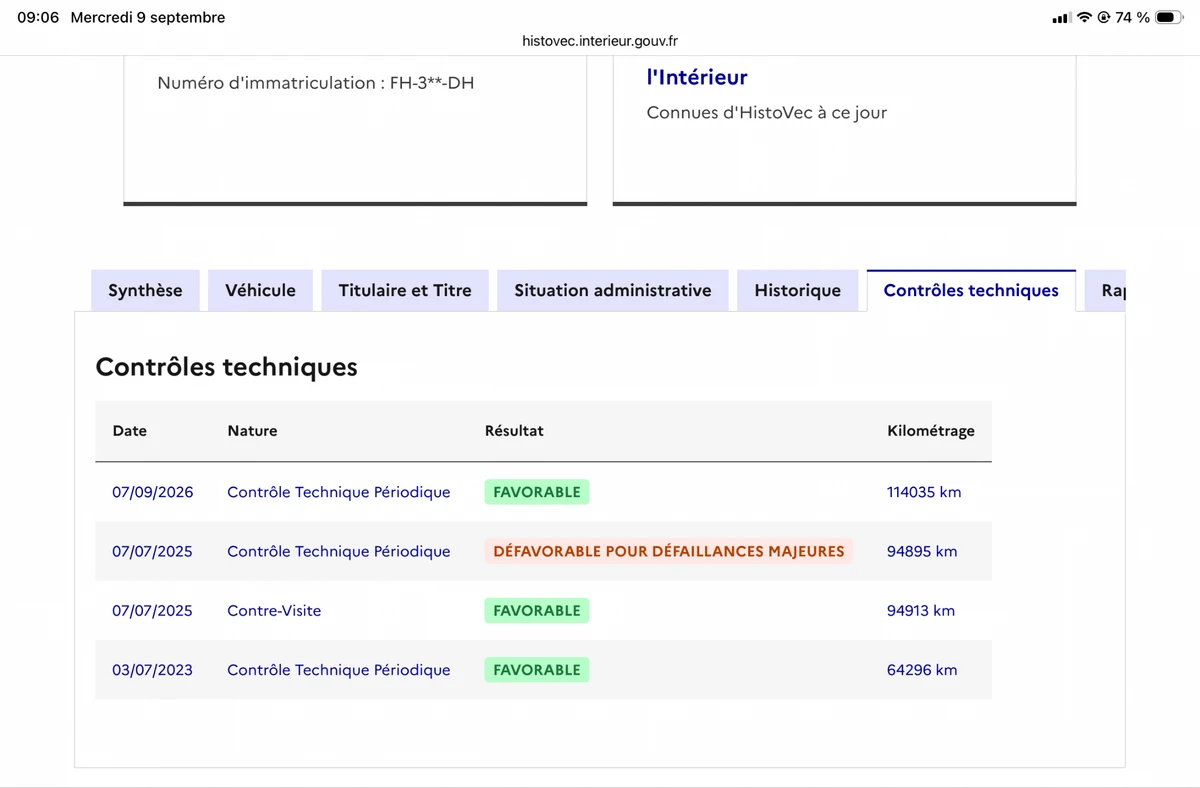
Task: Switch to the Véhicule tab
Action: pyautogui.click(x=260, y=290)
